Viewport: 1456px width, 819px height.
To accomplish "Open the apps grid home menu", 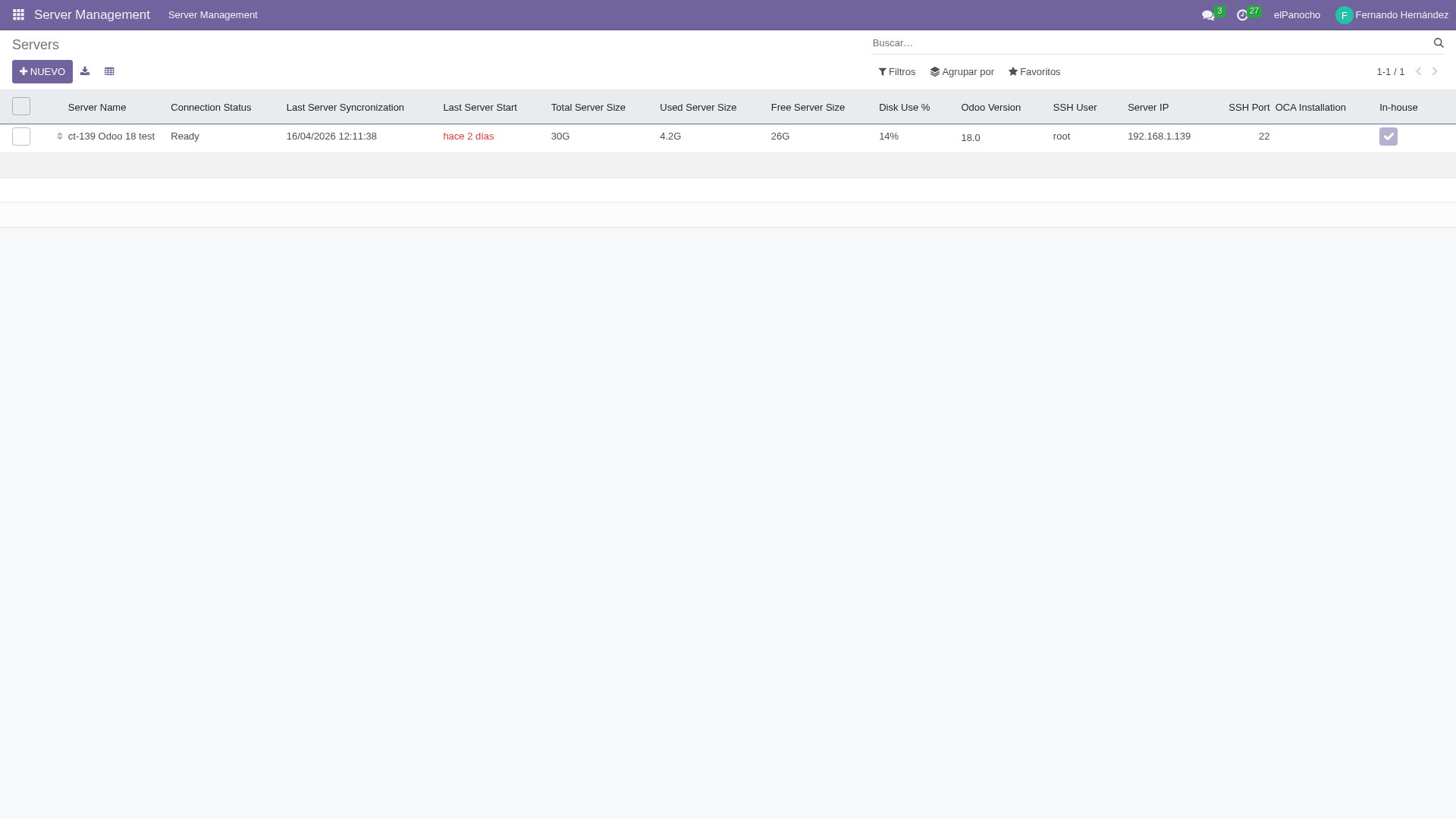I will coord(18,15).
